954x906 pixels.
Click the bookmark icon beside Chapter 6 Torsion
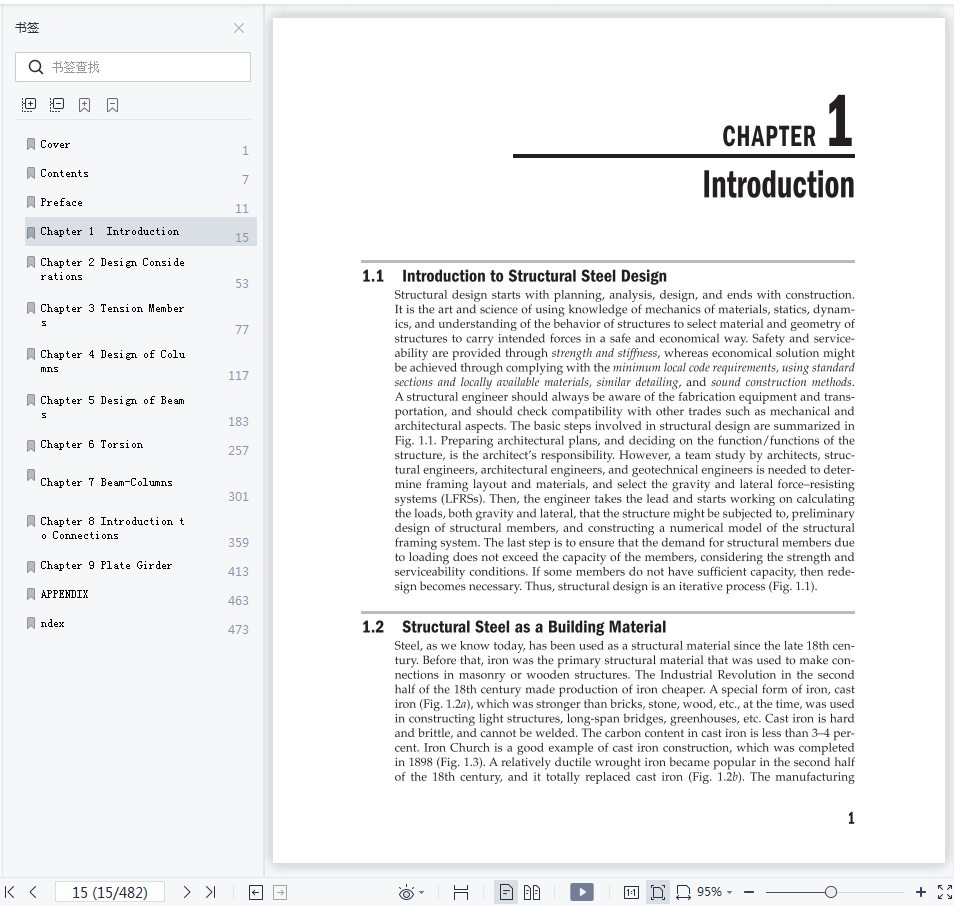coord(30,445)
